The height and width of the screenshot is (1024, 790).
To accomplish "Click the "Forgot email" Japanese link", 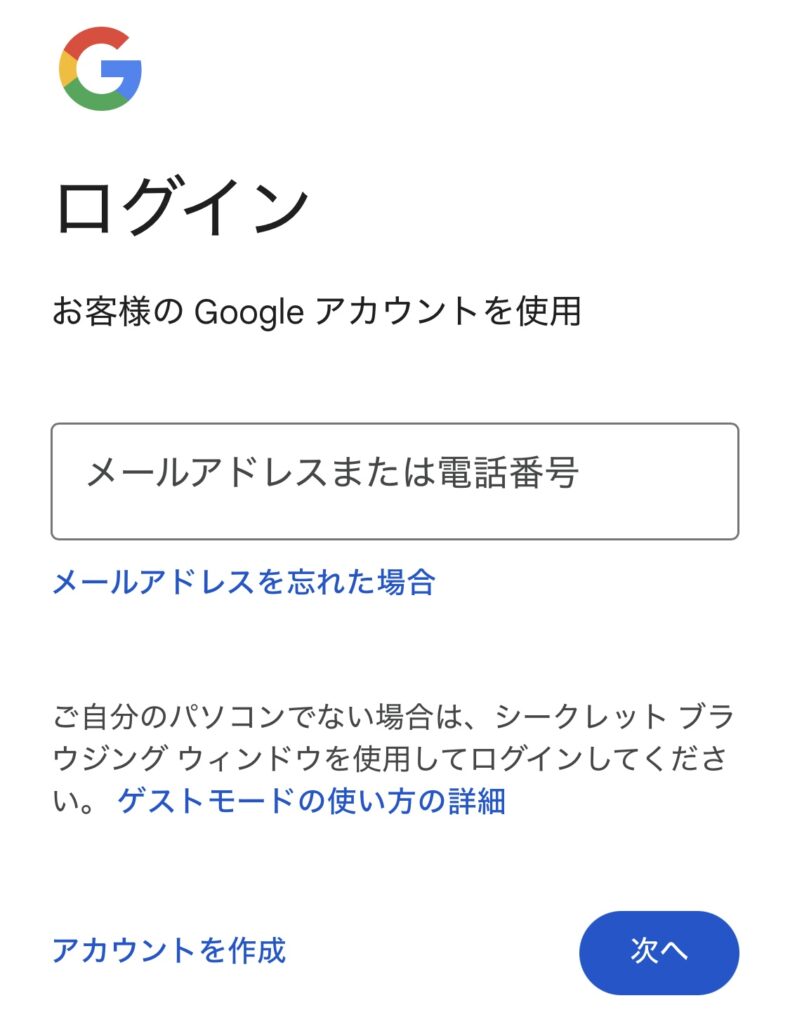I will pyautogui.click(x=243, y=581).
